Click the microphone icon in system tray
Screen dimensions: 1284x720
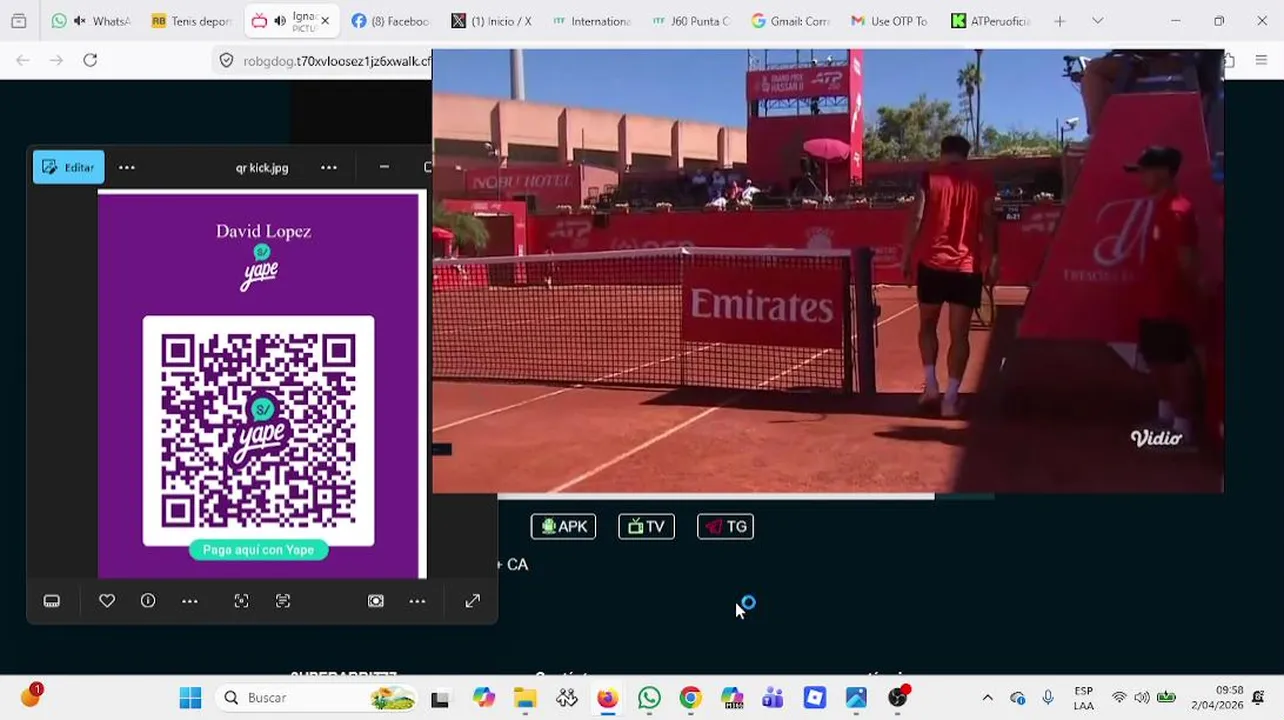1048,698
